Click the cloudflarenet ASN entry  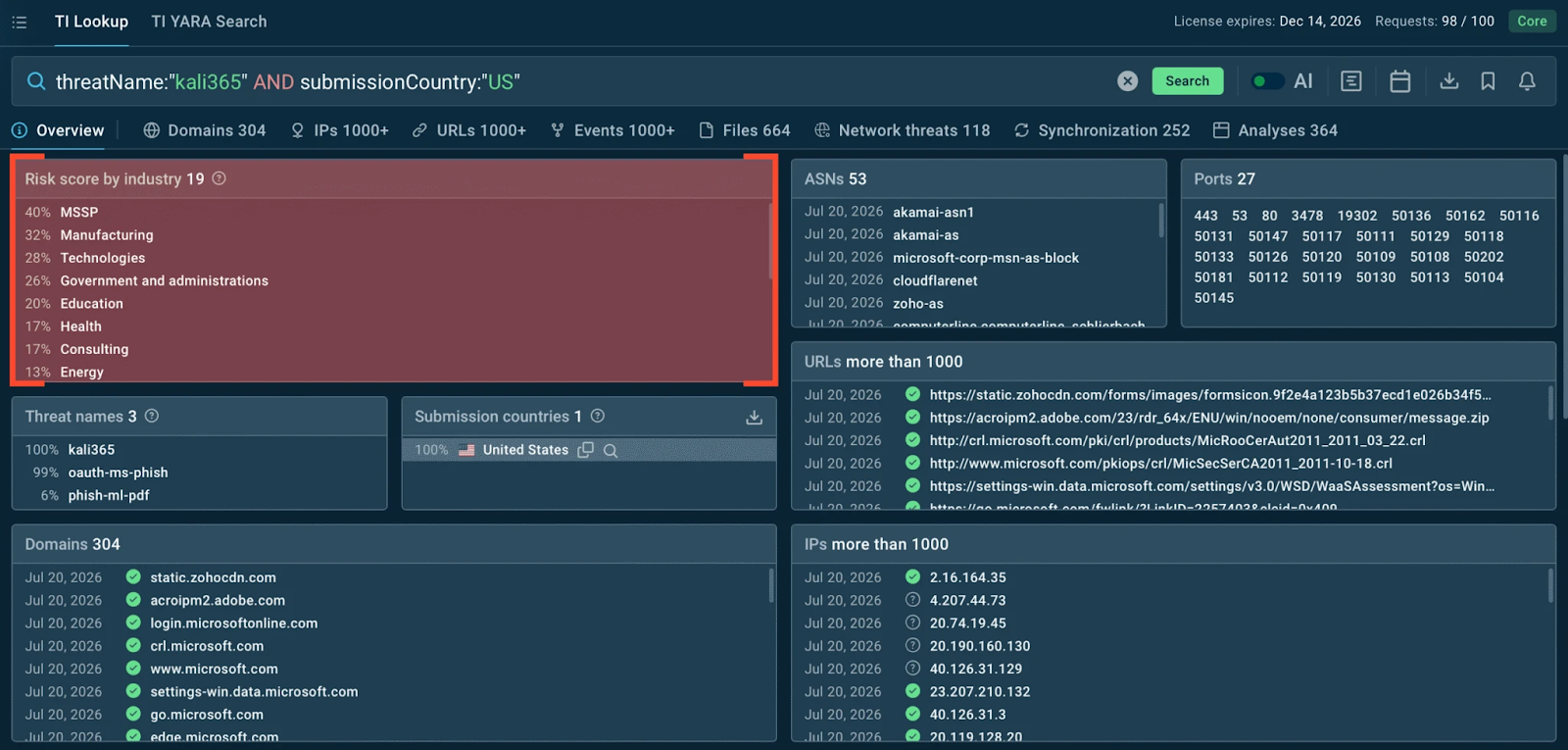935,280
